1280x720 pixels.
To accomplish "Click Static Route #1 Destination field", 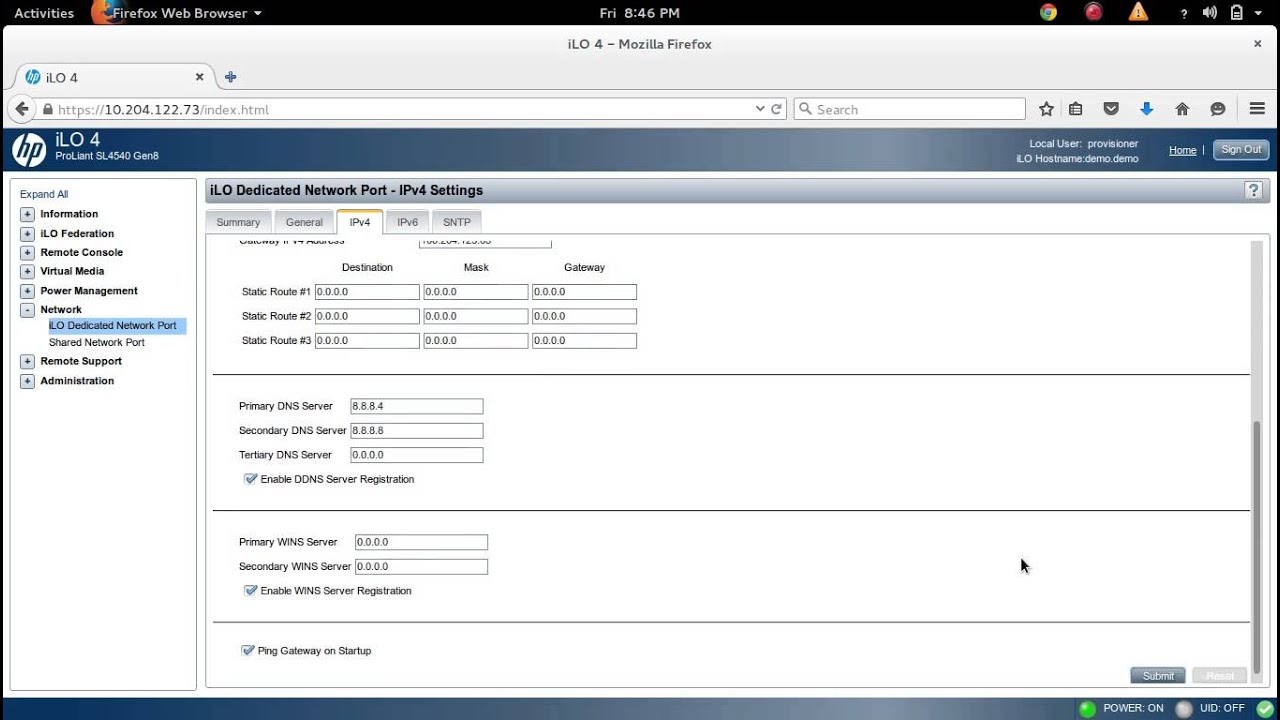I will click(367, 292).
